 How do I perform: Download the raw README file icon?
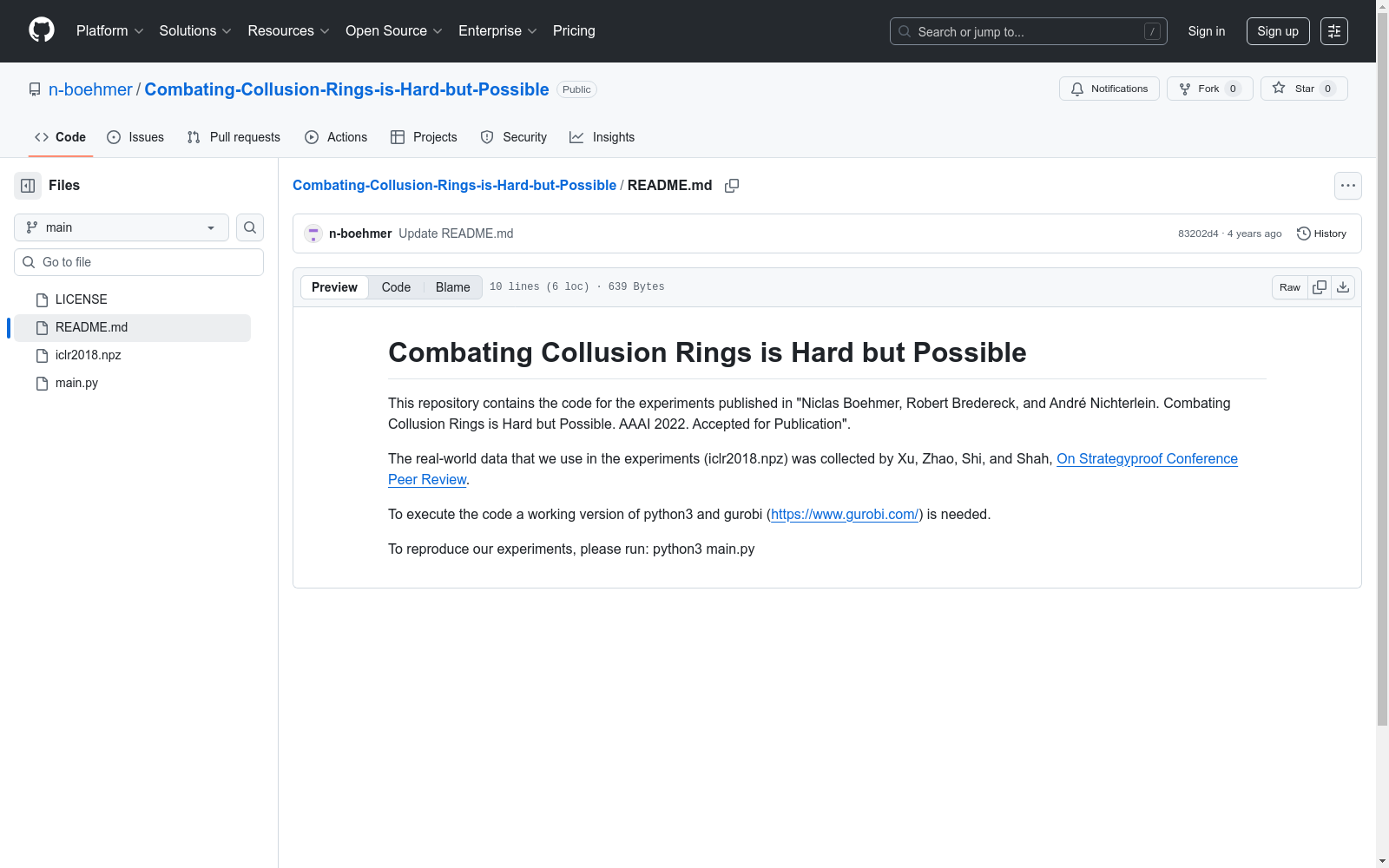point(1342,286)
